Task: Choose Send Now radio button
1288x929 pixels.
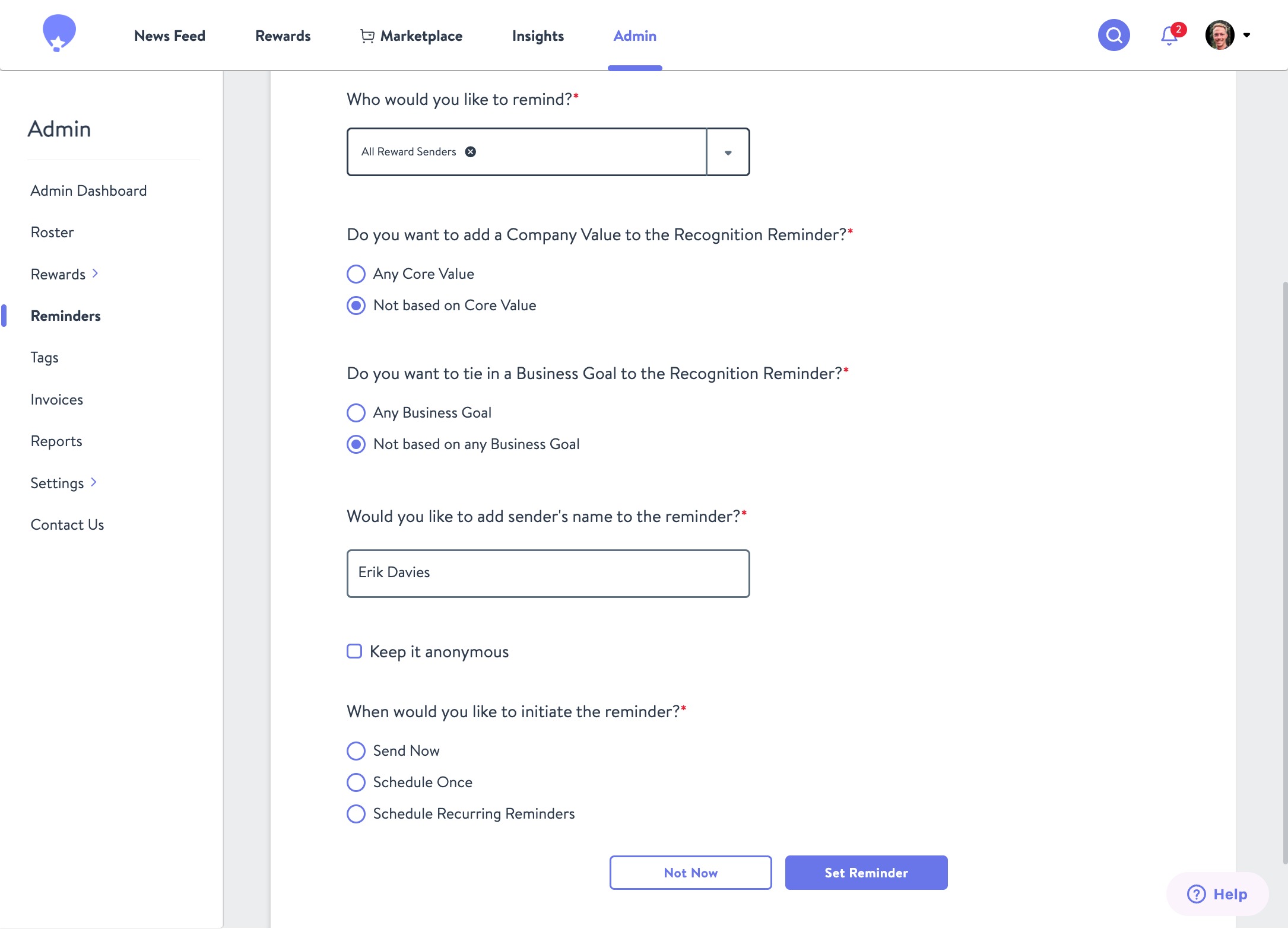Action: coord(356,751)
